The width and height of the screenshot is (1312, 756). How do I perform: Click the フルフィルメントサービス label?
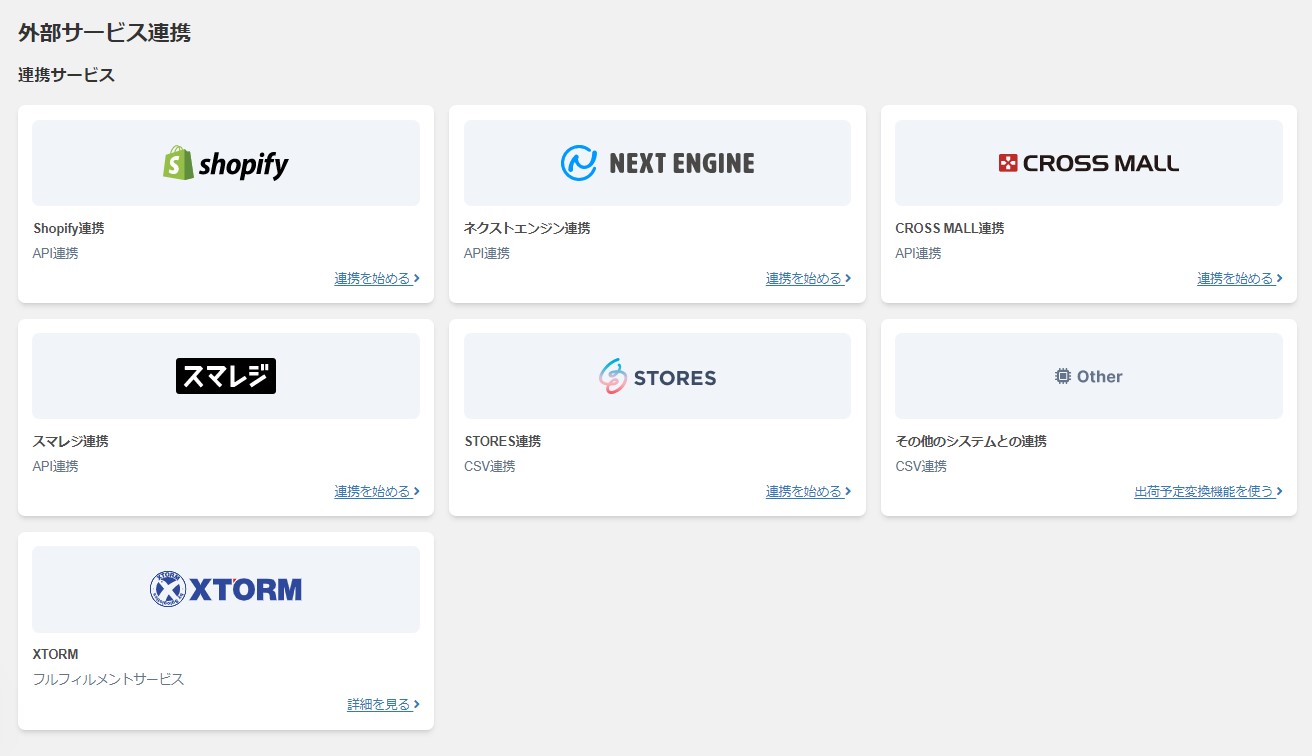pyautogui.click(x=108, y=679)
